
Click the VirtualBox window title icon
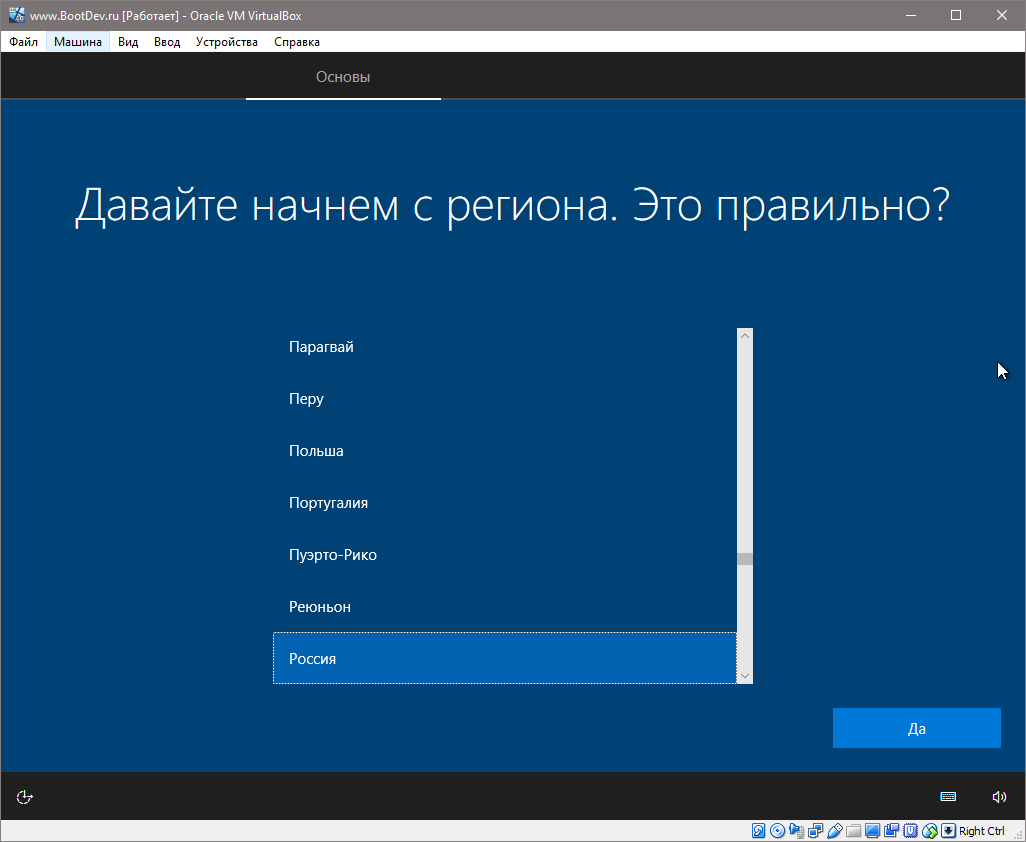[x=16, y=15]
